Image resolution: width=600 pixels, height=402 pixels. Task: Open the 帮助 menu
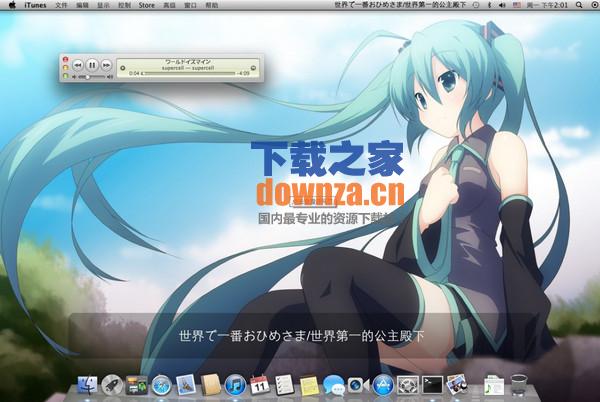click(x=212, y=5)
